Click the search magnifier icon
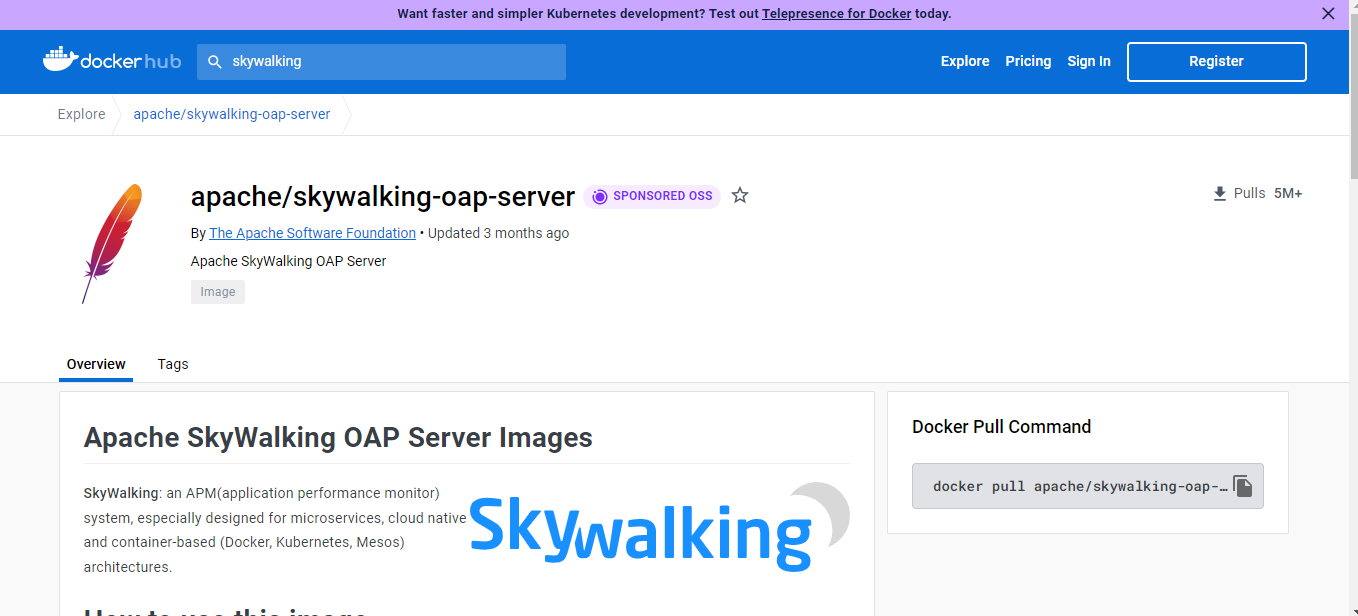1358x616 pixels. [214, 62]
